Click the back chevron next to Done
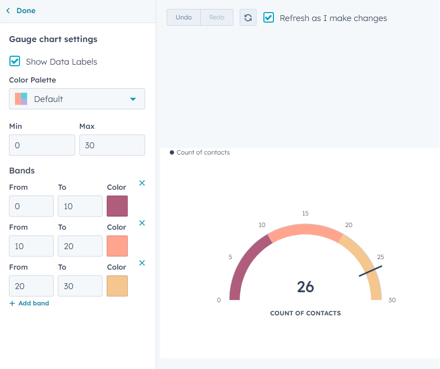Viewport: 440px width, 369px height. pos(8,11)
